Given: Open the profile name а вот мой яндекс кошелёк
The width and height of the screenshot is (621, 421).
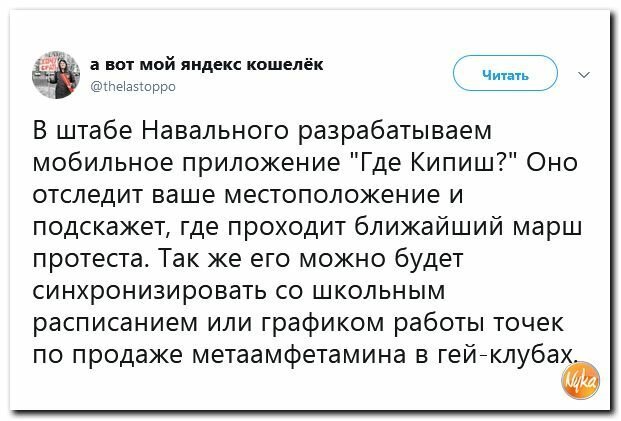Looking at the screenshot, I should tap(206, 64).
